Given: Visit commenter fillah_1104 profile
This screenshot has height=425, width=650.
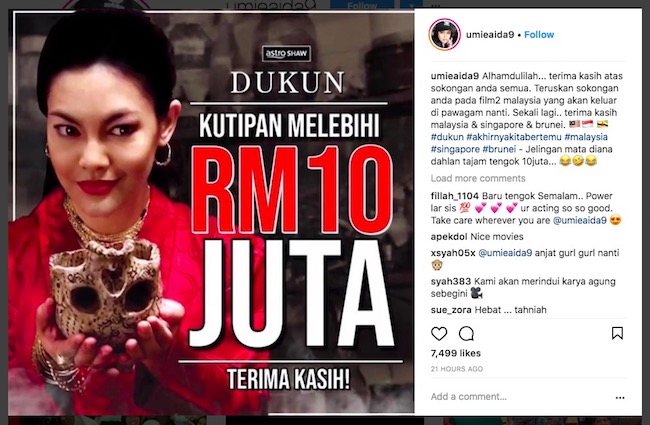Looking at the screenshot, I should (x=455, y=196).
